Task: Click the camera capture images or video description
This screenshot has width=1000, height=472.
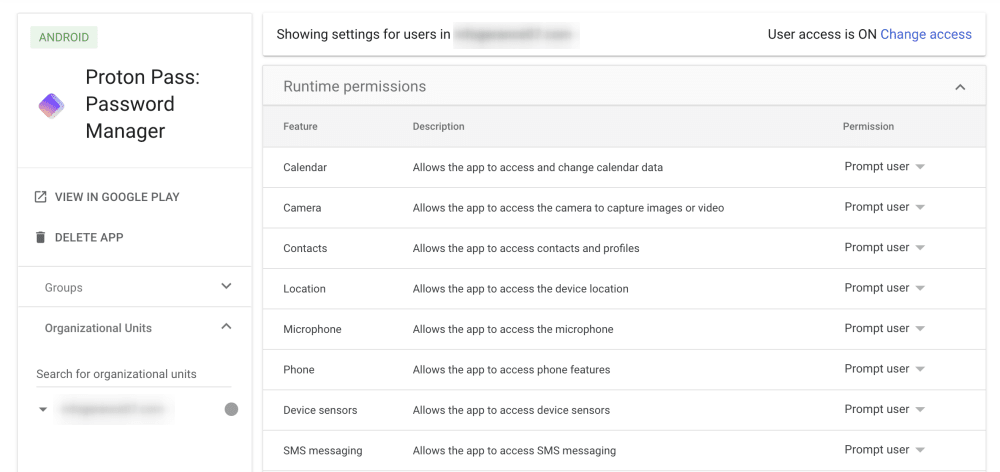Action: pos(568,208)
